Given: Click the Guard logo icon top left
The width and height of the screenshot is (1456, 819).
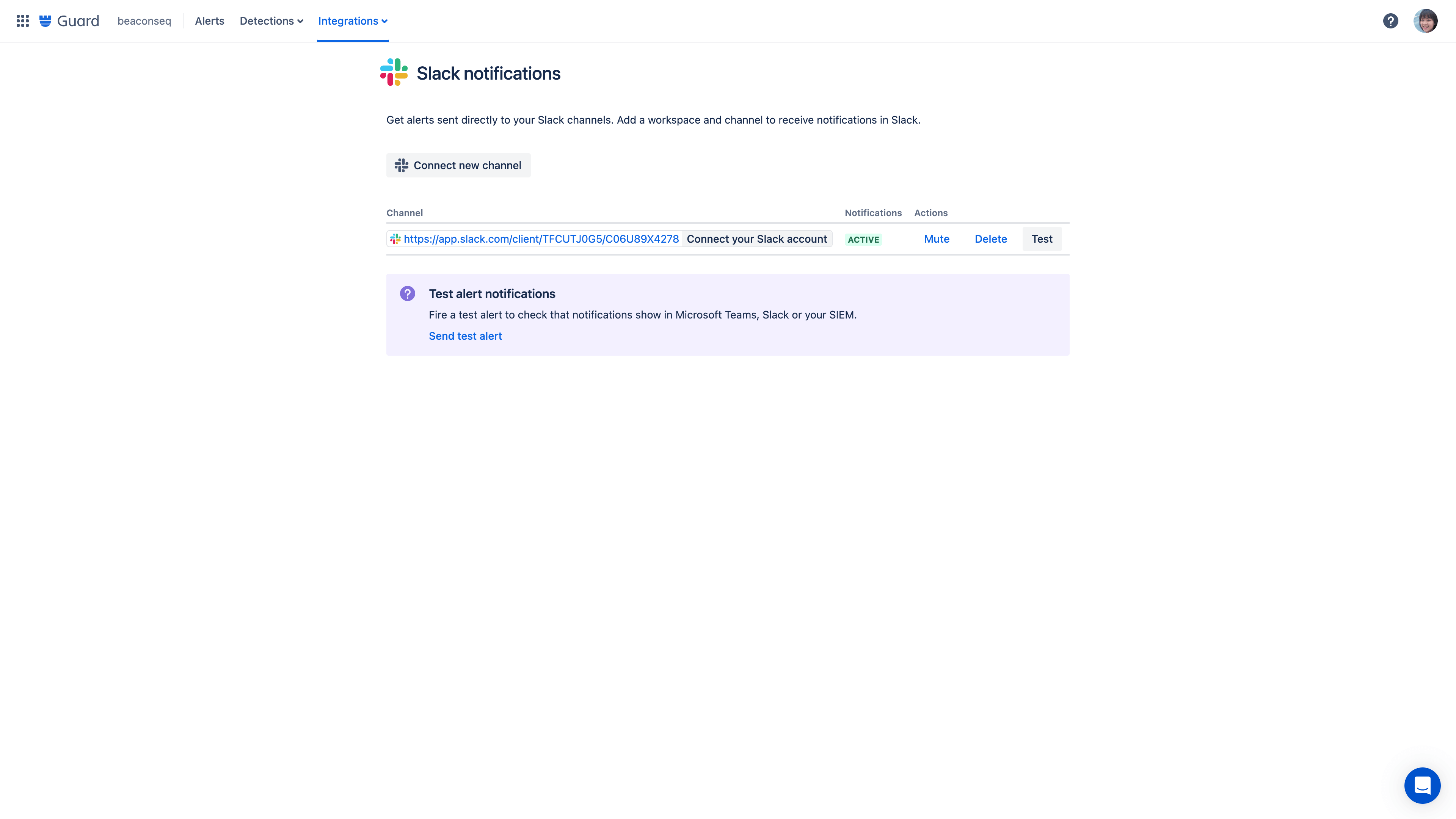Looking at the screenshot, I should tap(46, 20).
